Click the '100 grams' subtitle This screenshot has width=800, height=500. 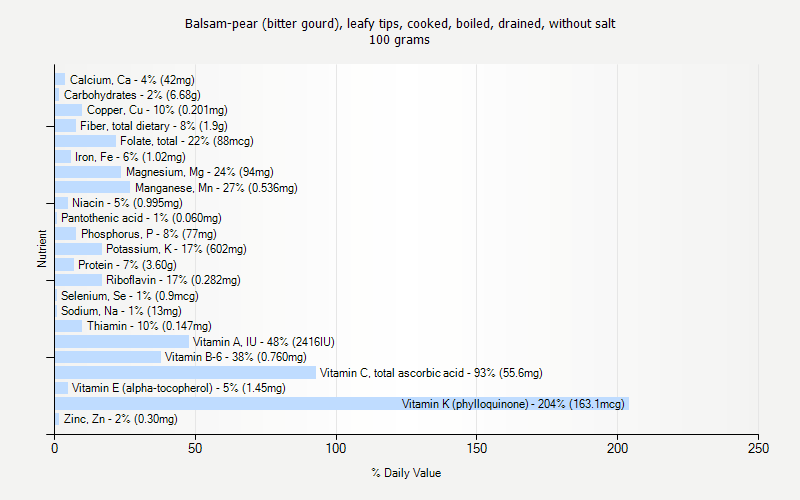pyautogui.click(x=399, y=40)
